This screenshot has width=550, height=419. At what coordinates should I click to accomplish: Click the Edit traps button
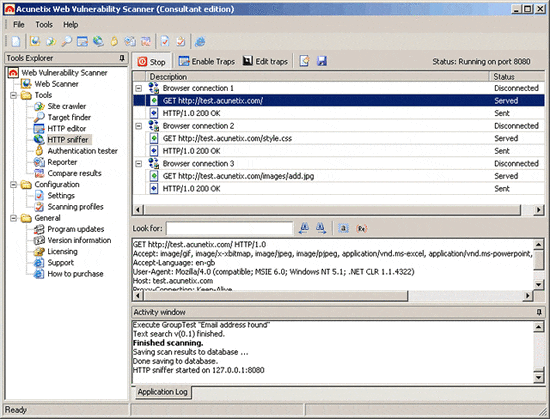point(266,62)
